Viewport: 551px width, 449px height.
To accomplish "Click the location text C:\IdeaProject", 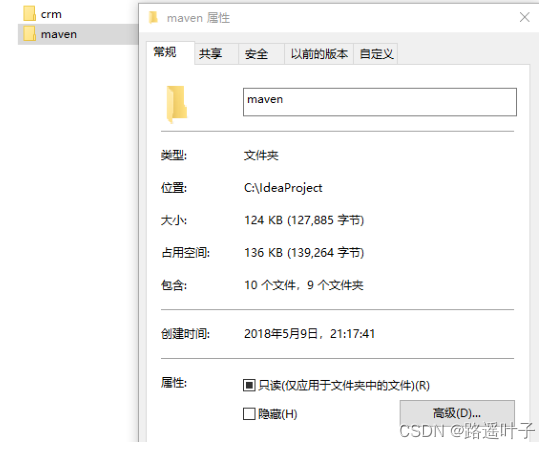I will pos(283,188).
